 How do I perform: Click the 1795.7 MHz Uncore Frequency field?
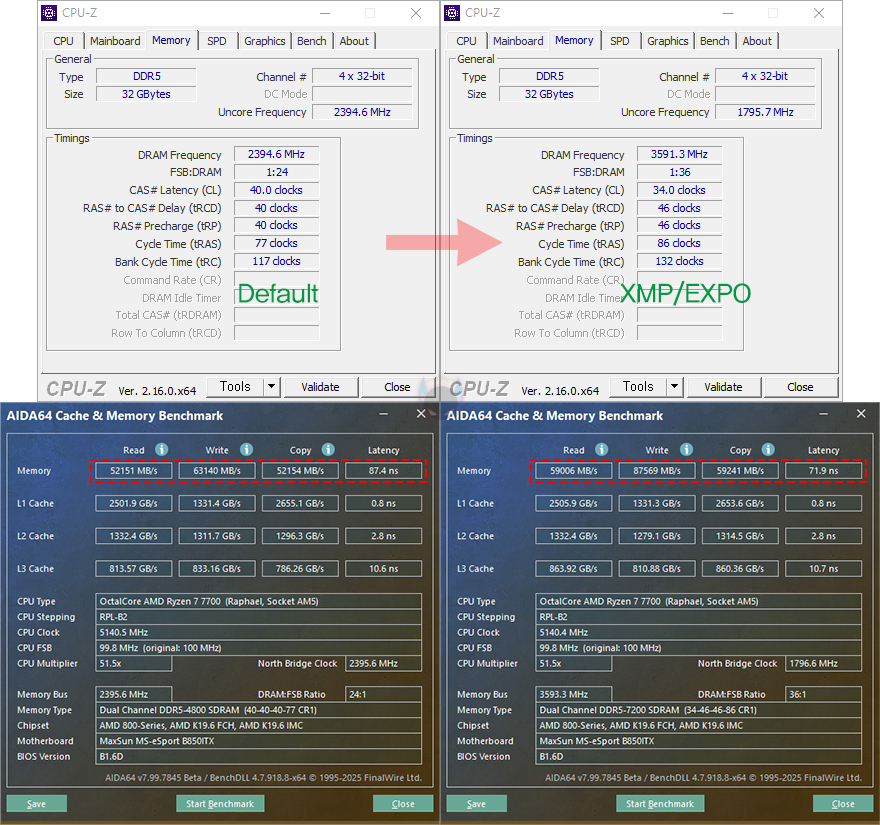pyautogui.click(x=766, y=112)
